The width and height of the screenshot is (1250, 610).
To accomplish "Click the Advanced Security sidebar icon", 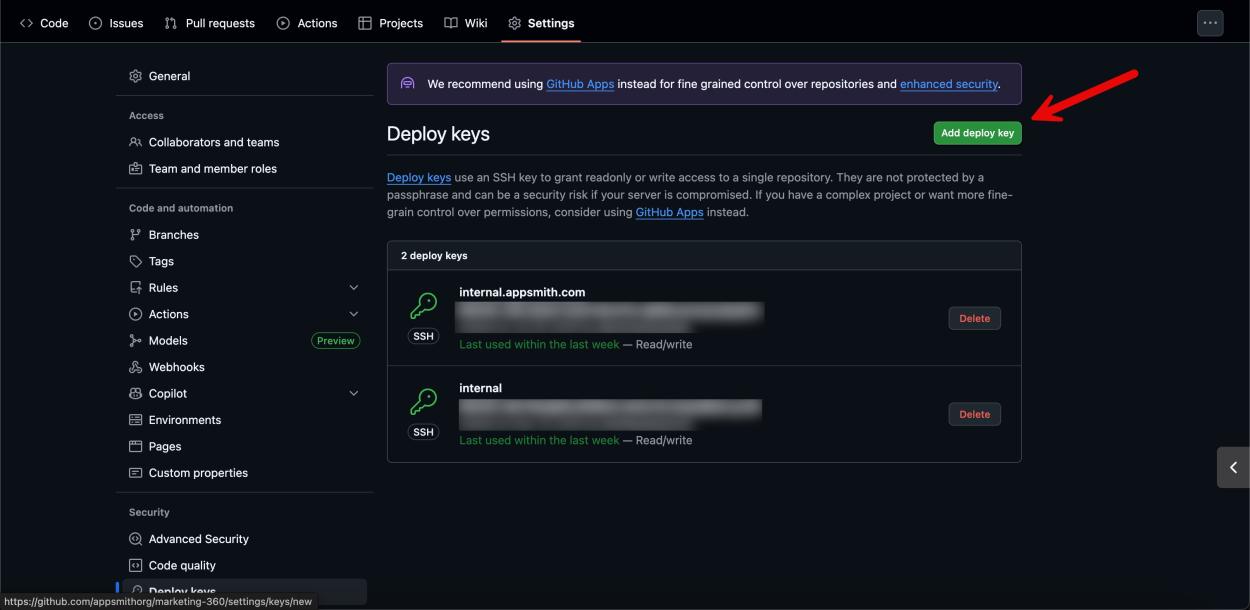I will [136, 538].
